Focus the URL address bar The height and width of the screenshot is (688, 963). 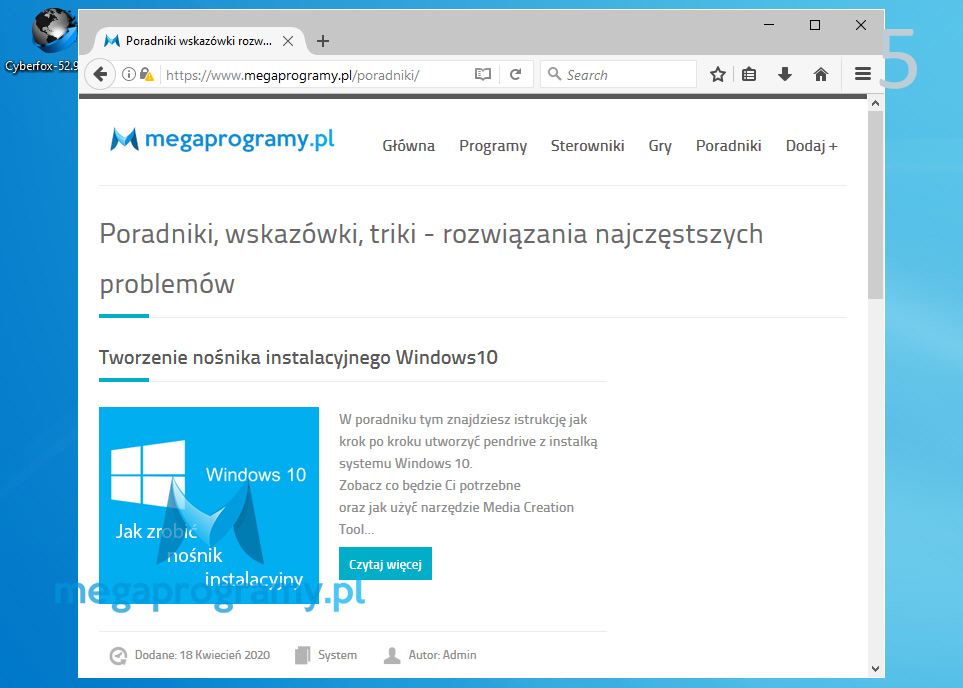point(316,75)
